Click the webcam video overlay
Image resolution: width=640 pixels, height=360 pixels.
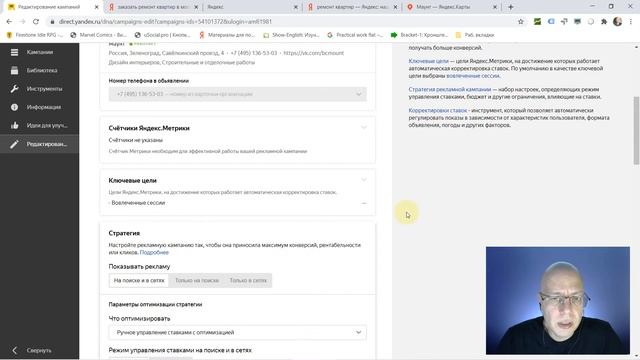pos(558,300)
